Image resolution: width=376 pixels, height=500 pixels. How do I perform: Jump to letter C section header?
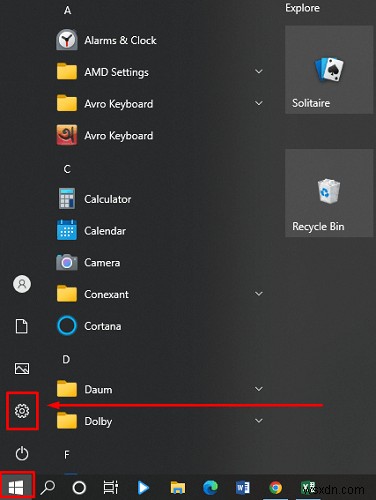pyautogui.click(x=67, y=169)
